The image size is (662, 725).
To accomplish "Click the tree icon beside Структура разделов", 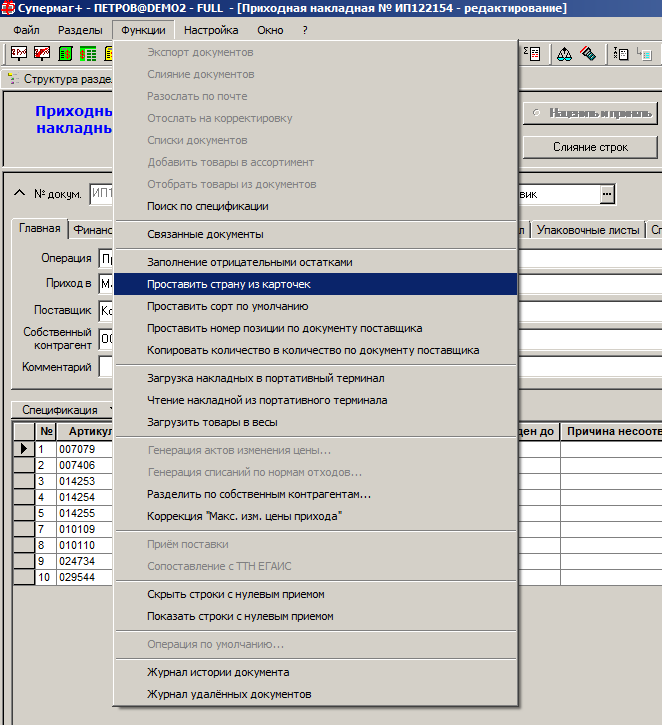I will 13,79.
